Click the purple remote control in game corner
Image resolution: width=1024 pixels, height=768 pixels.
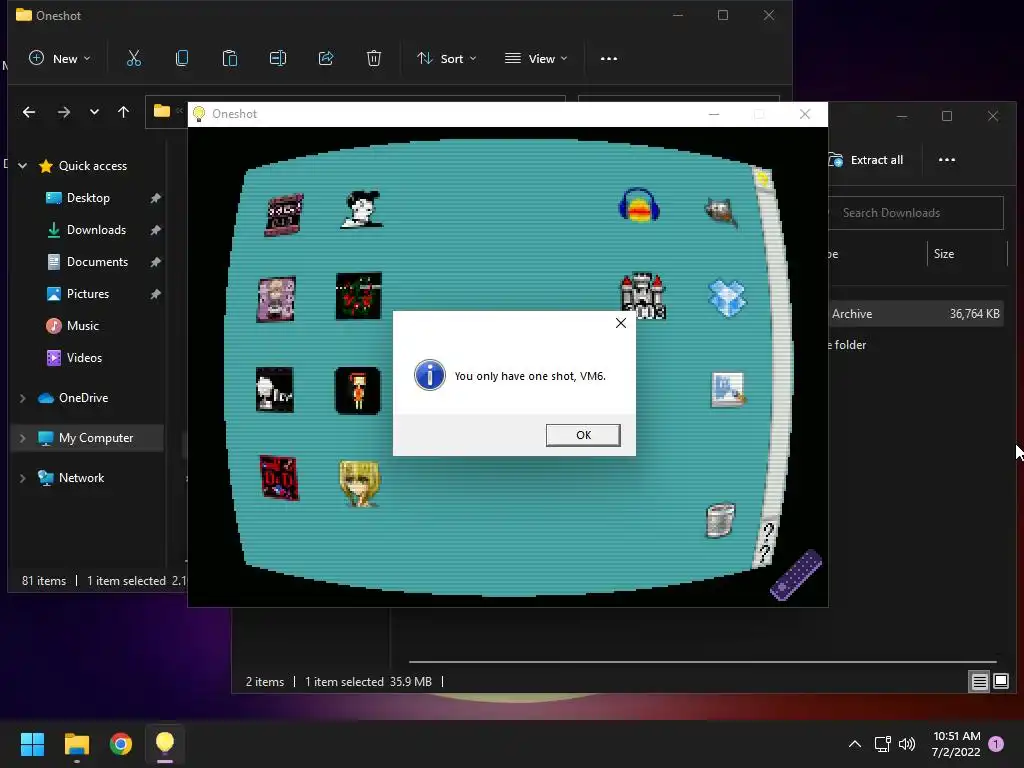coord(795,575)
